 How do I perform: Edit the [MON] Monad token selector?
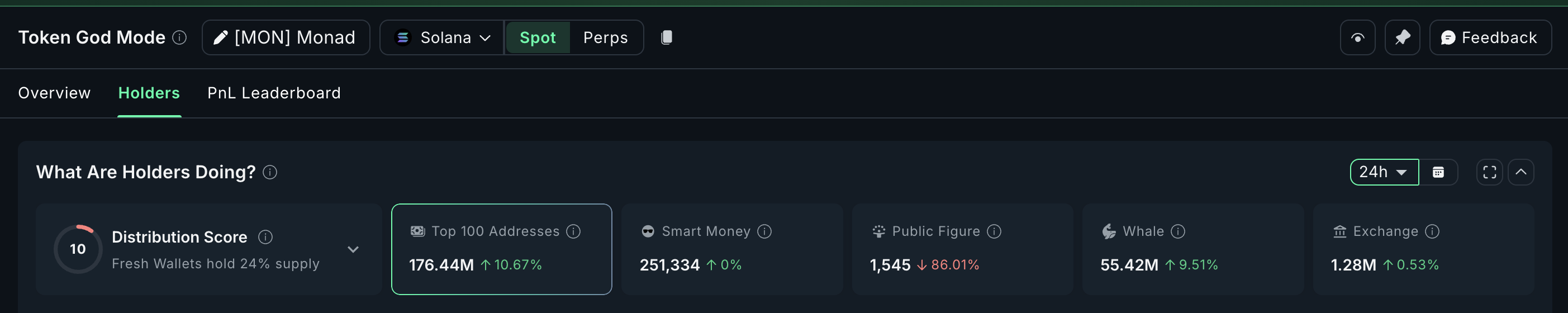[x=286, y=38]
